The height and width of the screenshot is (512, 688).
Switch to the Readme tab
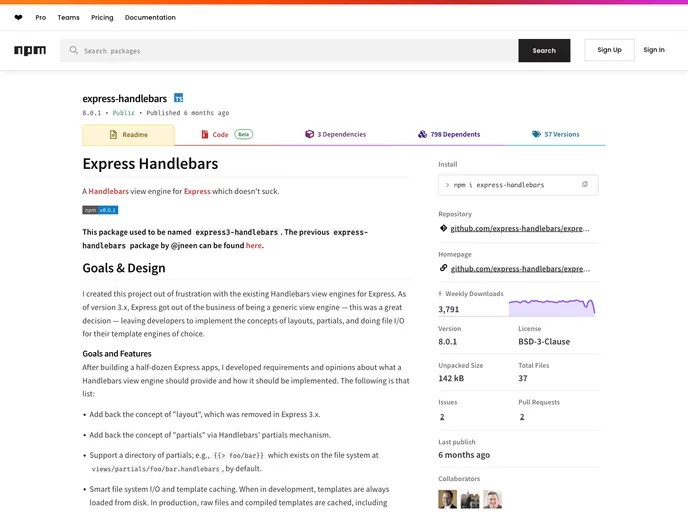(x=129, y=135)
